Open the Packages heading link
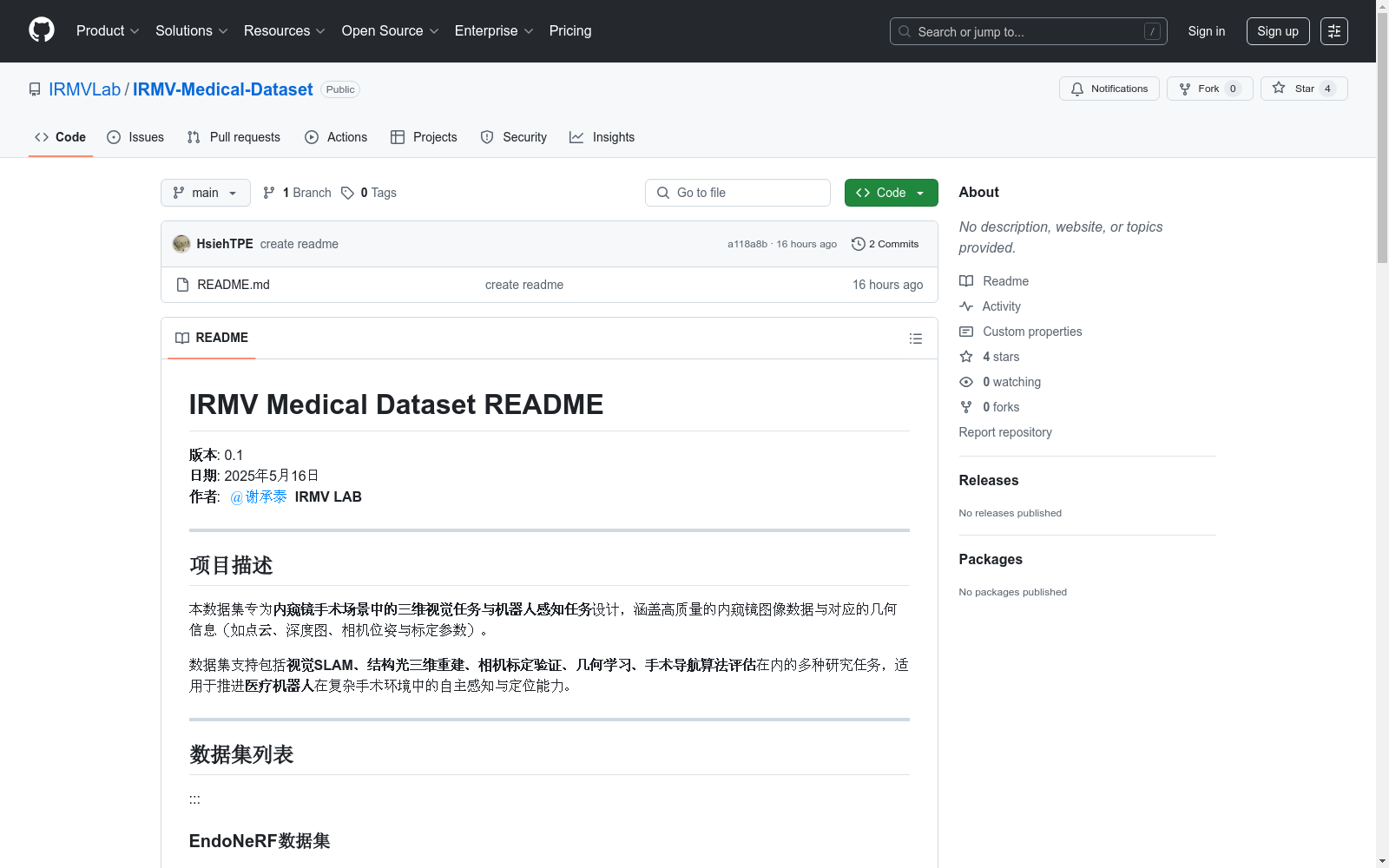The image size is (1389, 868). pyautogui.click(x=991, y=559)
